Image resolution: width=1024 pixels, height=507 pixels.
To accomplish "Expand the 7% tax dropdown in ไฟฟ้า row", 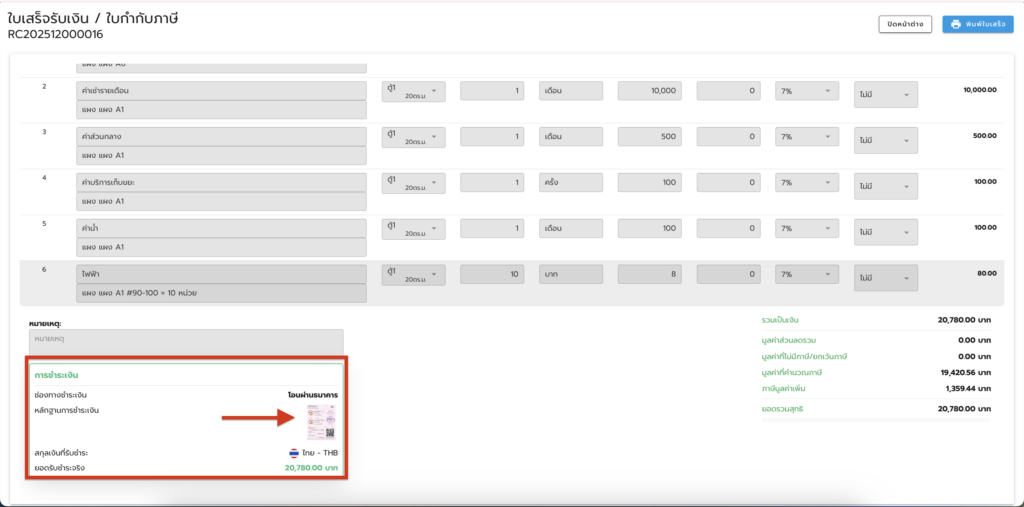I will click(807, 273).
